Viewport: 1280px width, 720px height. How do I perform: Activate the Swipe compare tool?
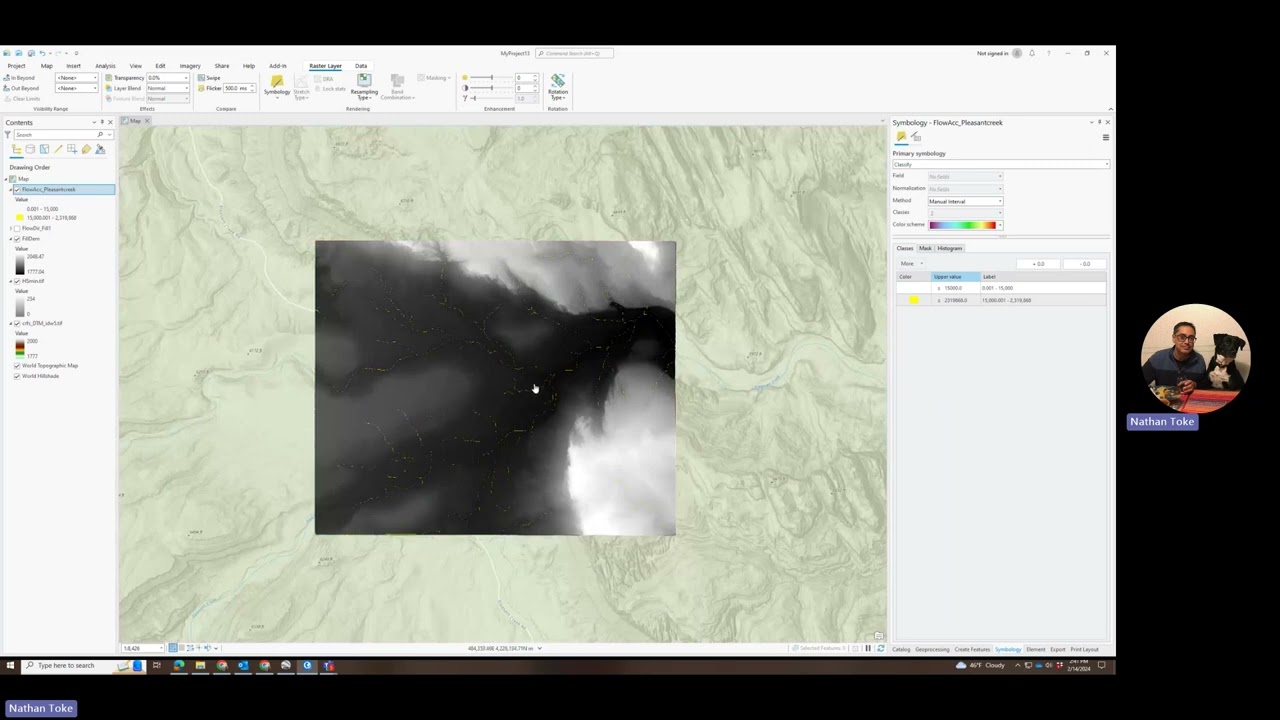[209, 78]
